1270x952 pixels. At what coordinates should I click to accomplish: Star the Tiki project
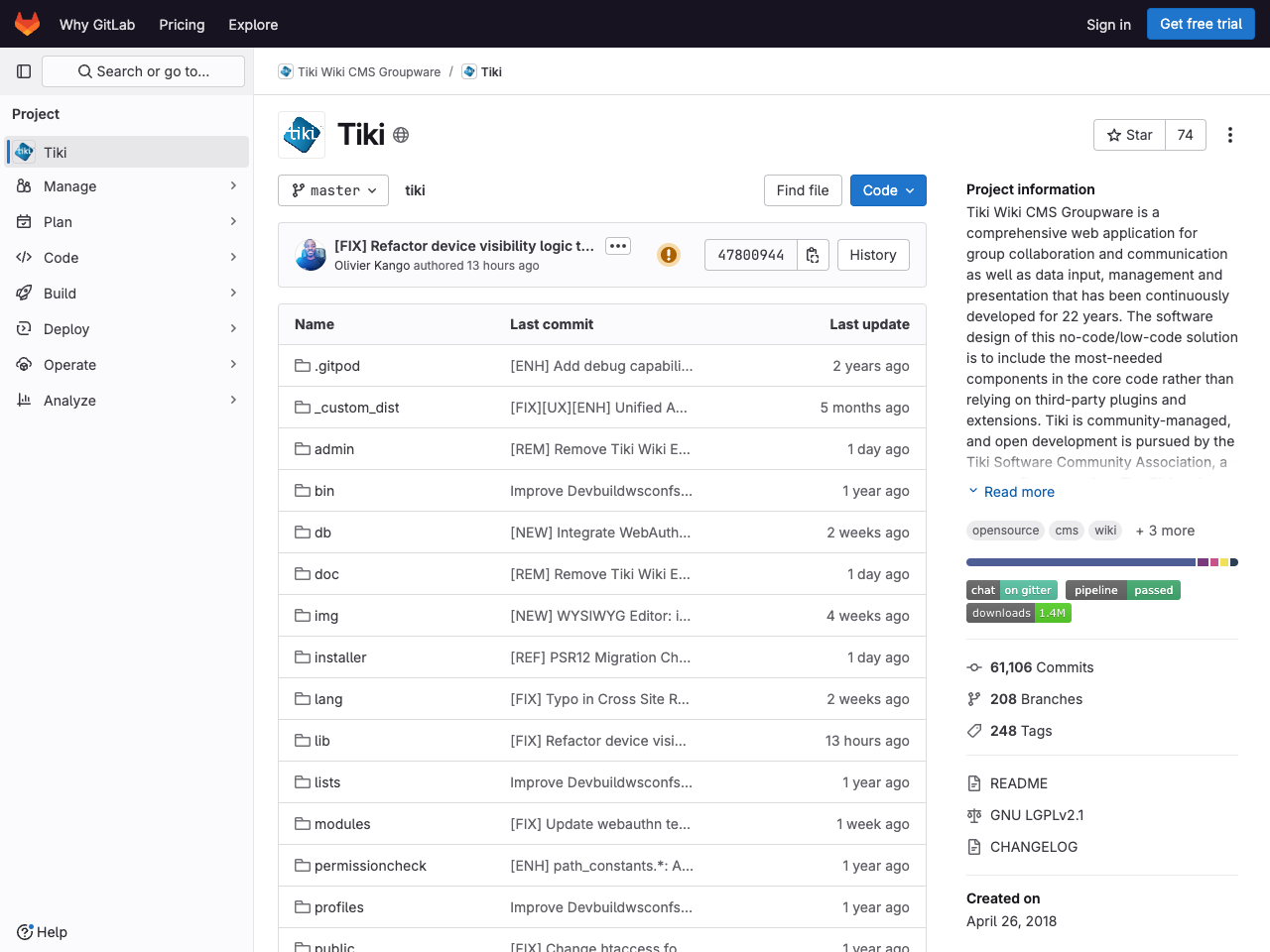[1129, 135]
